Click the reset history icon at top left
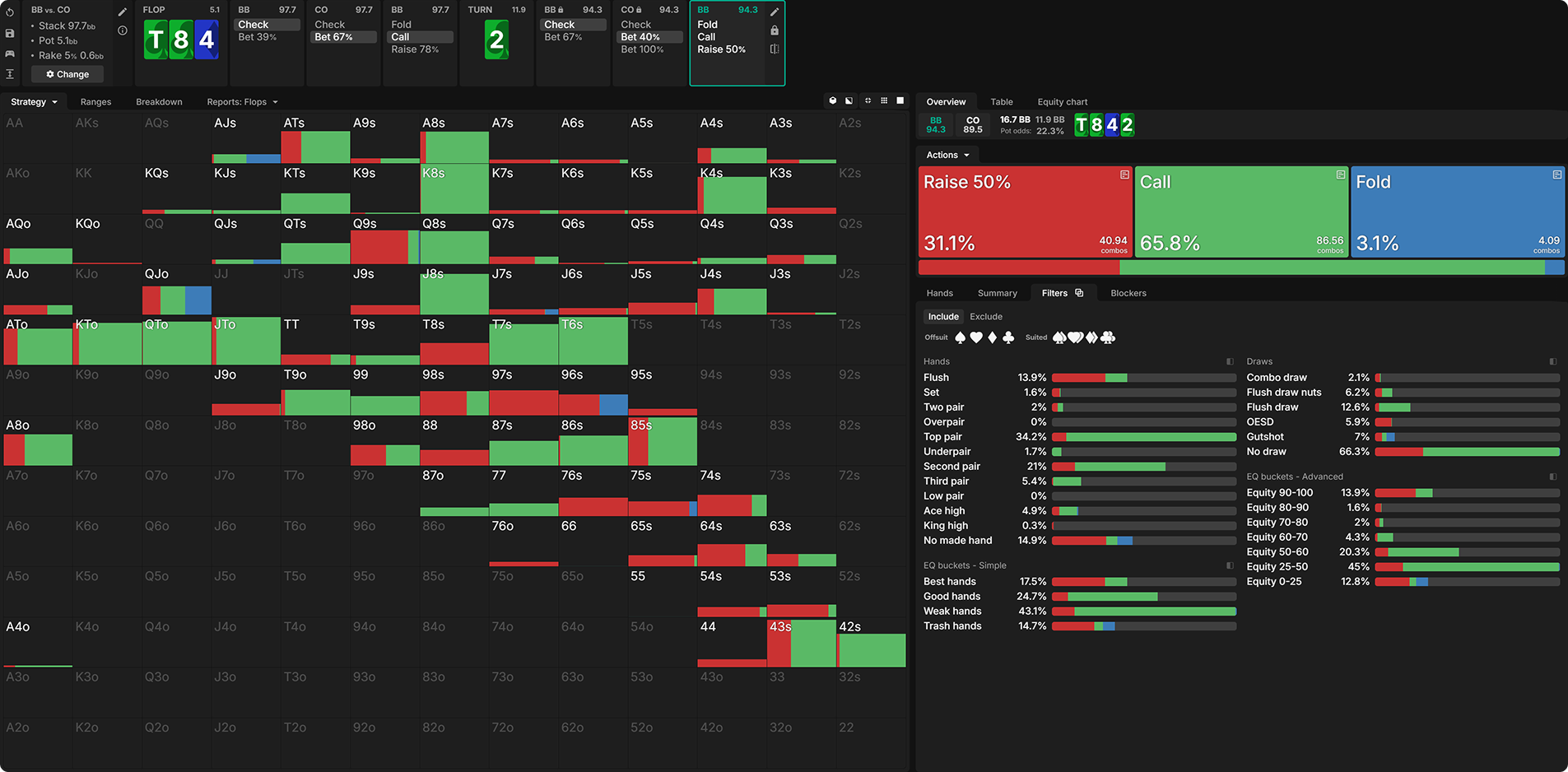This screenshot has width=1568, height=772. pyautogui.click(x=10, y=12)
